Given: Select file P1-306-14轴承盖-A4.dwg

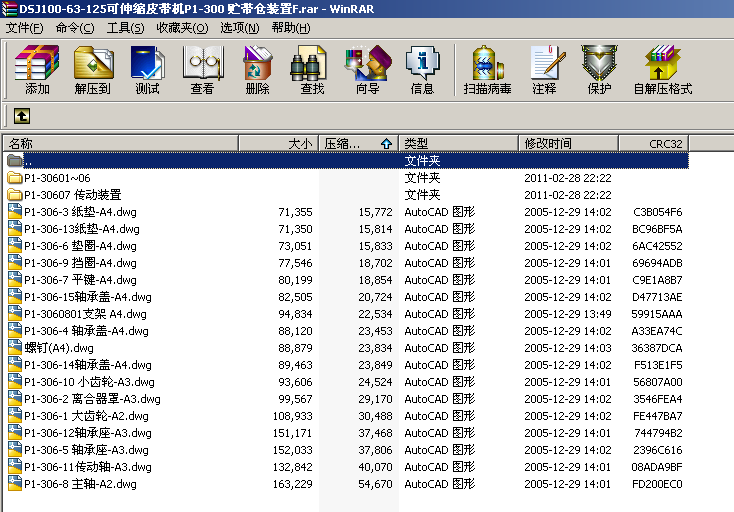Looking at the screenshot, I should (88, 365).
